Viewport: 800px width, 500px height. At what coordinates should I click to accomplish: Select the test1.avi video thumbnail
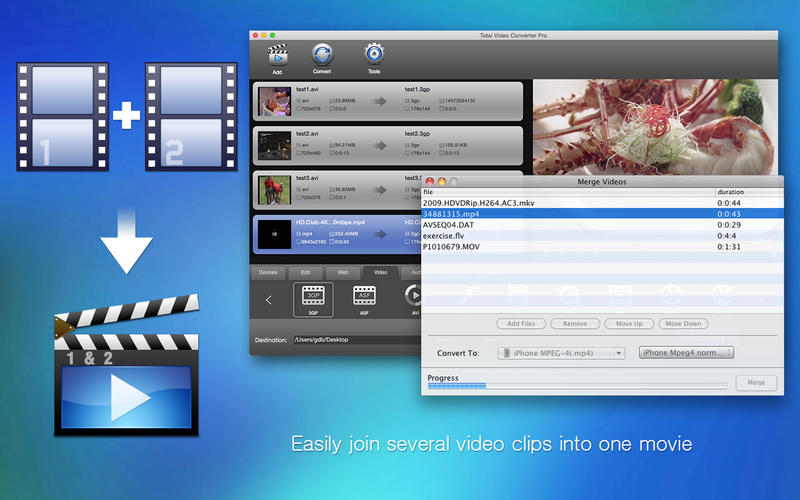(274, 102)
